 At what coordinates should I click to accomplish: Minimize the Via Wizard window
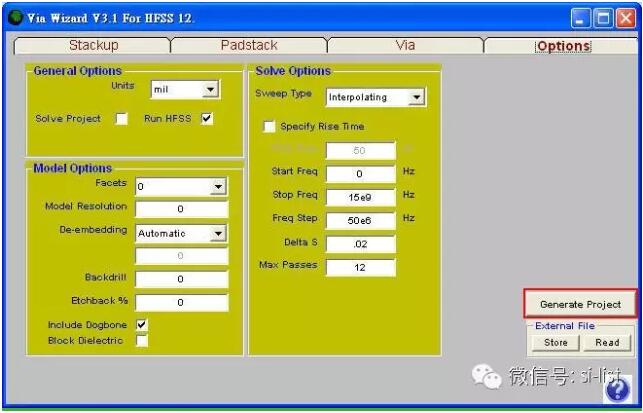tap(580, 18)
